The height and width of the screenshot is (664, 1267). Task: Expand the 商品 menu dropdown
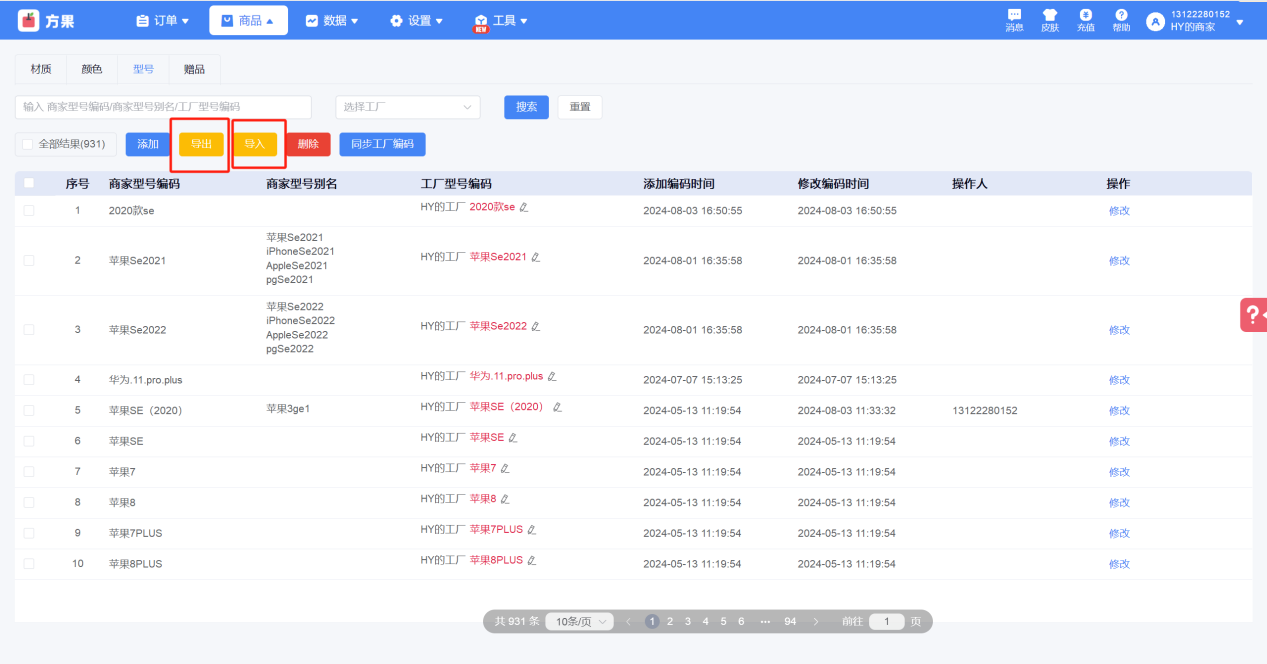(248, 20)
